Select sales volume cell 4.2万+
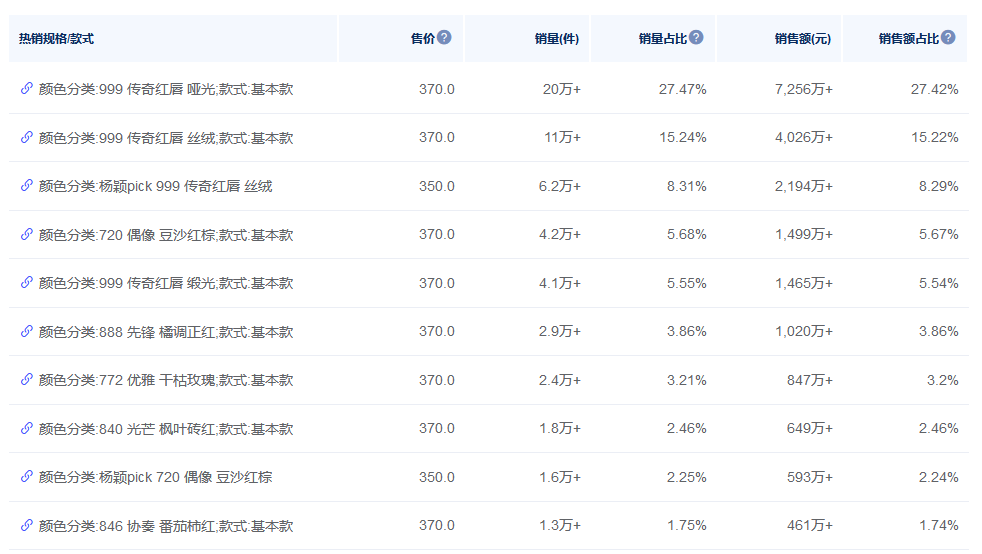The image size is (982, 554). (560, 235)
